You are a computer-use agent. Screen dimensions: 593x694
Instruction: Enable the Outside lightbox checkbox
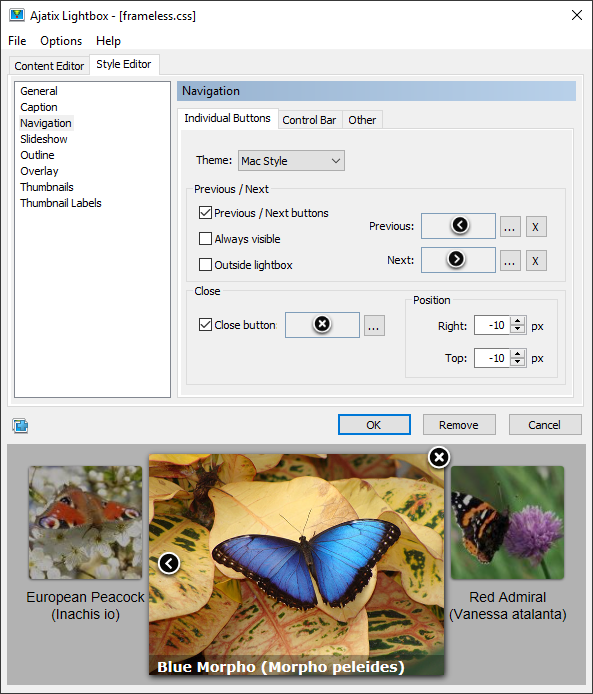205,265
